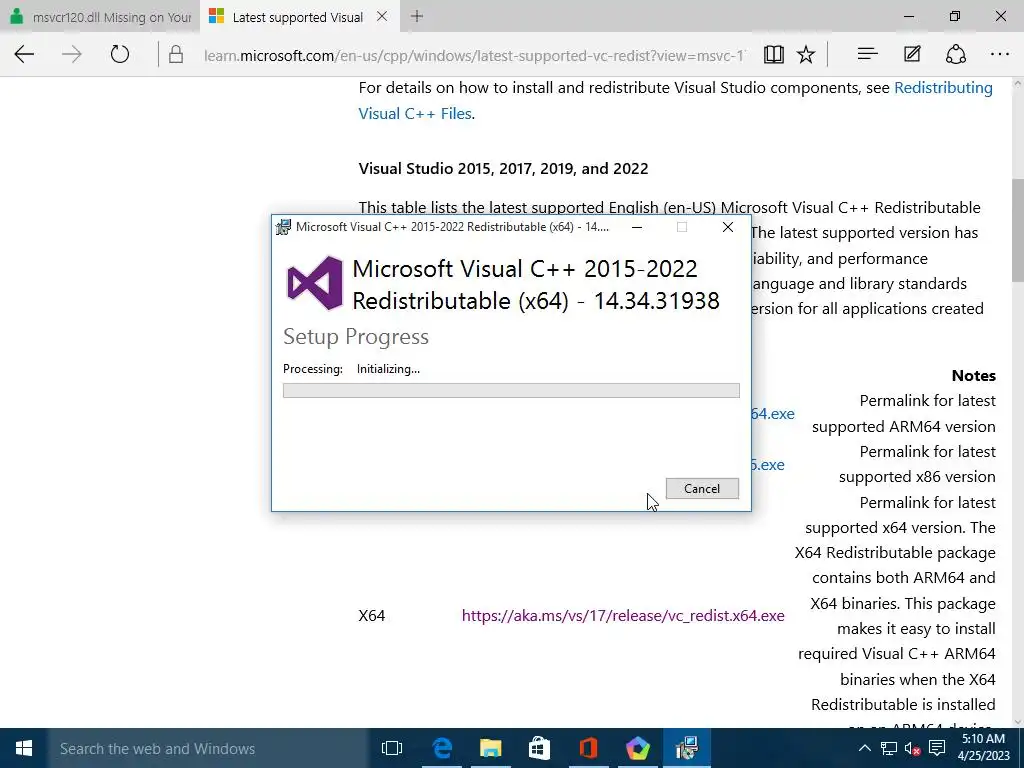Click installer icon in dialog title bar
Viewport: 1024px width, 768px height.
coord(283,227)
